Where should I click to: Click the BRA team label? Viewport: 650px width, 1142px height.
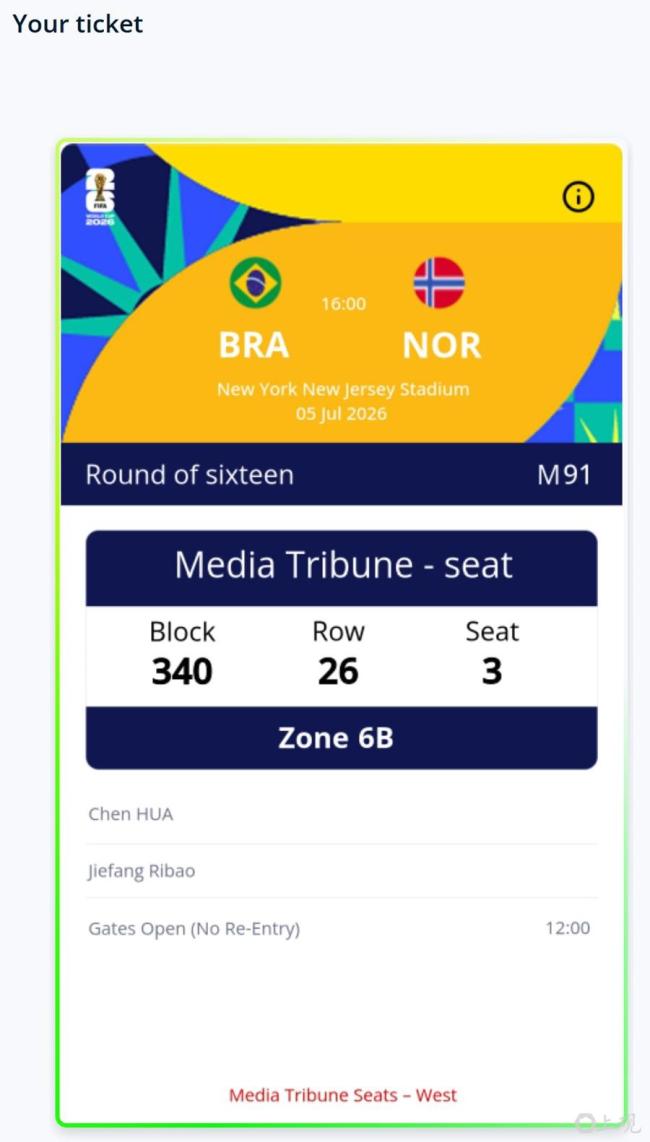pos(254,345)
